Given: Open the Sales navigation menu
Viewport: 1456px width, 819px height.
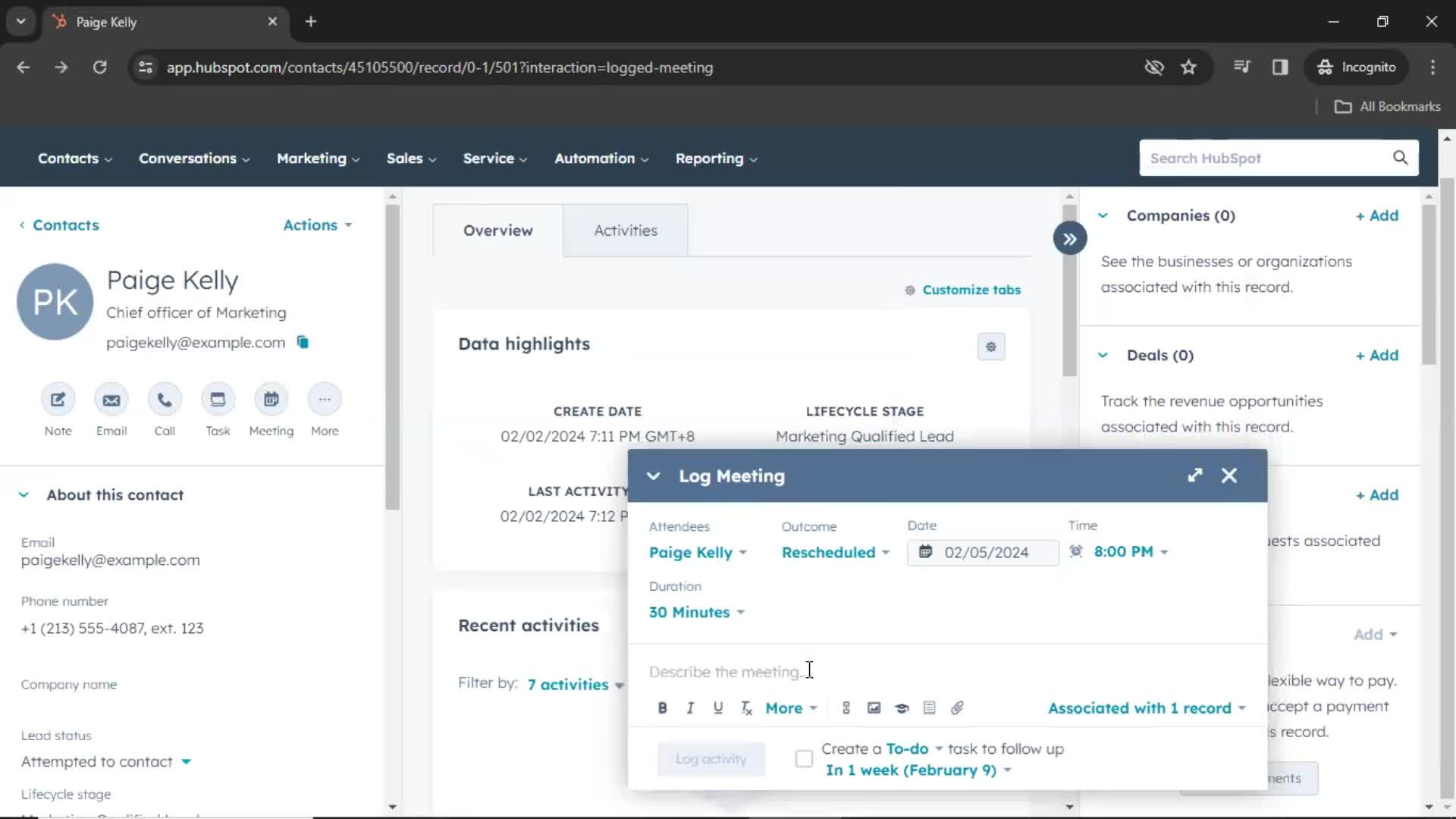Looking at the screenshot, I should tap(412, 158).
